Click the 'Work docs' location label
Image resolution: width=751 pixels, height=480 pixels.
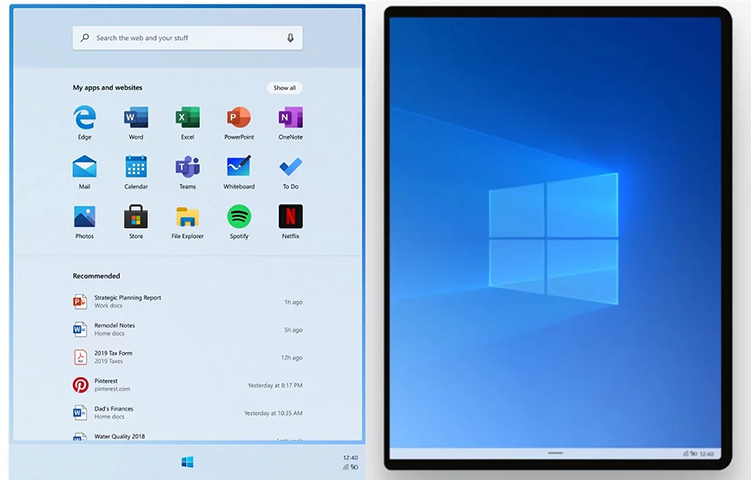pos(108,306)
